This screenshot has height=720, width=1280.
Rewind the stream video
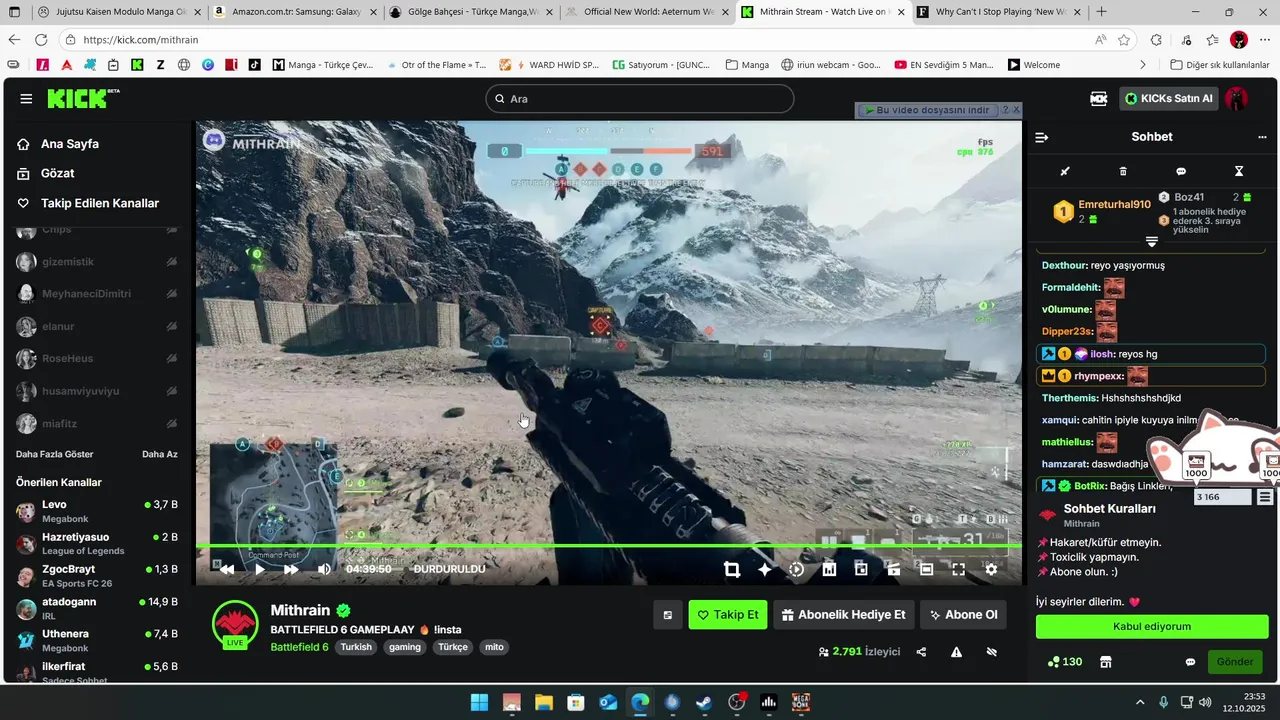click(x=227, y=569)
